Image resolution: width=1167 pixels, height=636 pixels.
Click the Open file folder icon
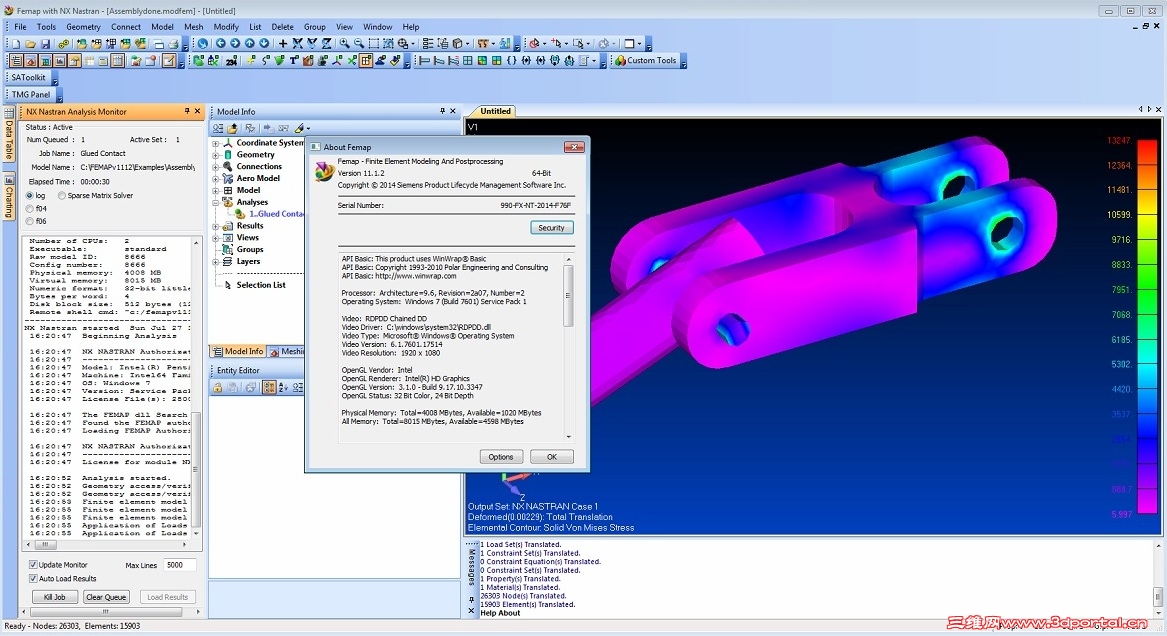coord(31,44)
